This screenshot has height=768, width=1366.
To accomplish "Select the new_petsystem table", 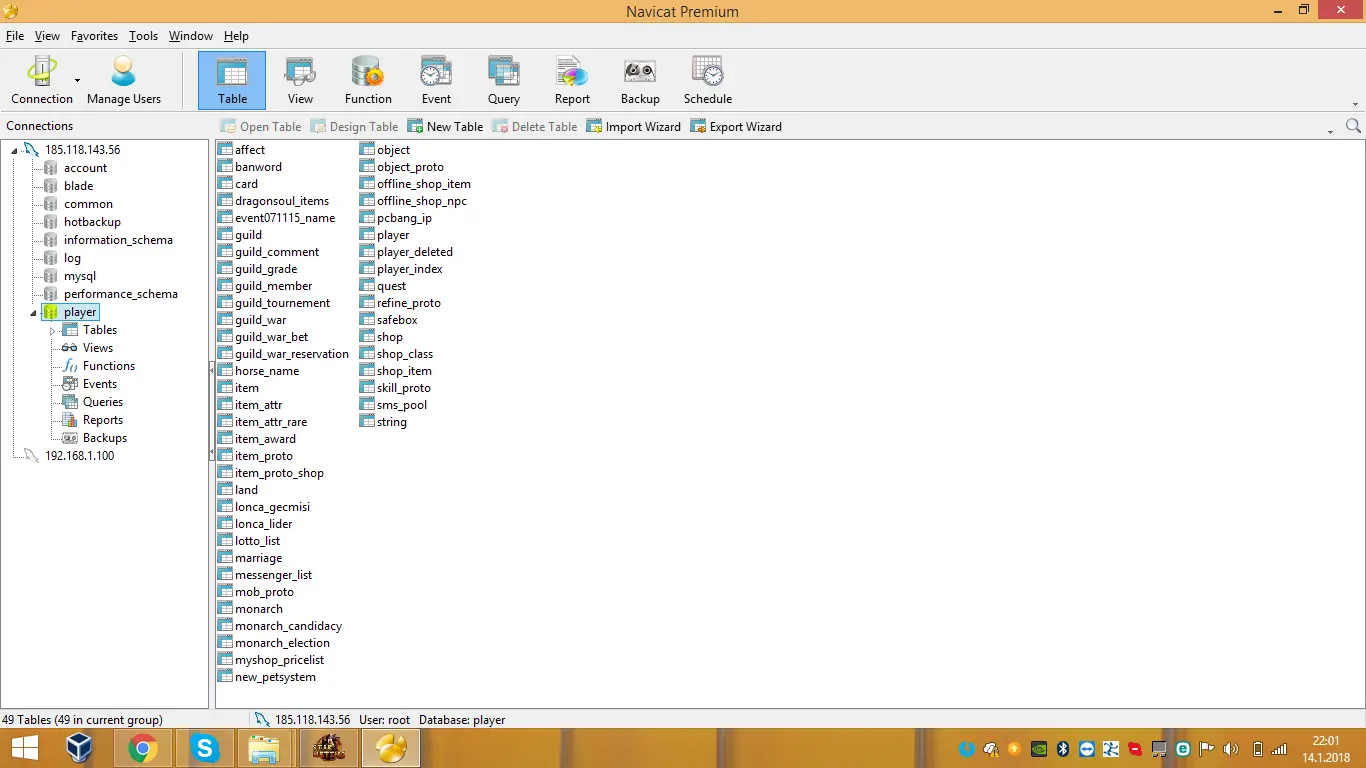I will click(275, 677).
